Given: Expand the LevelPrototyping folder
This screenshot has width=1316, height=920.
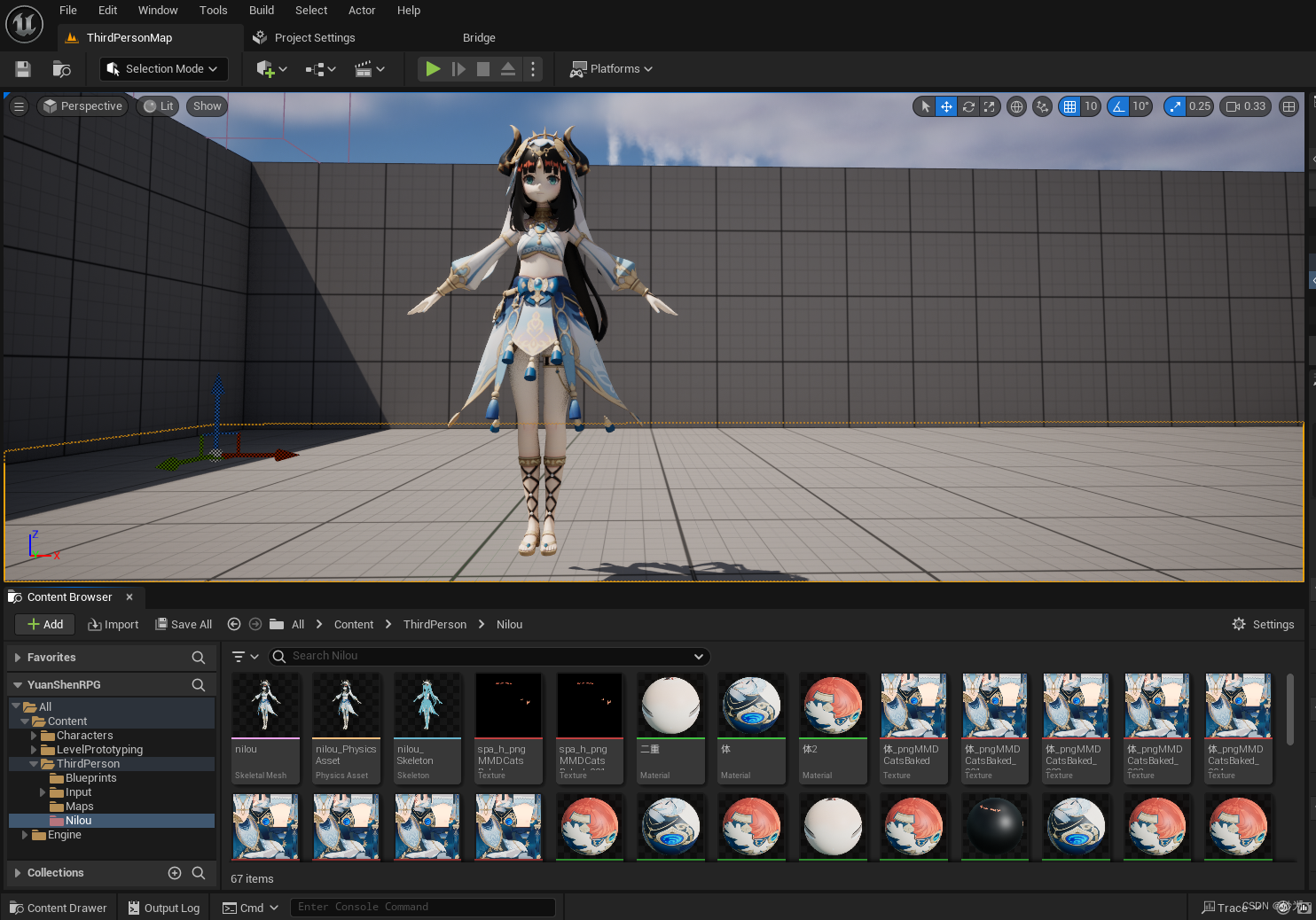Looking at the screenshot, I should click(34, 750).
